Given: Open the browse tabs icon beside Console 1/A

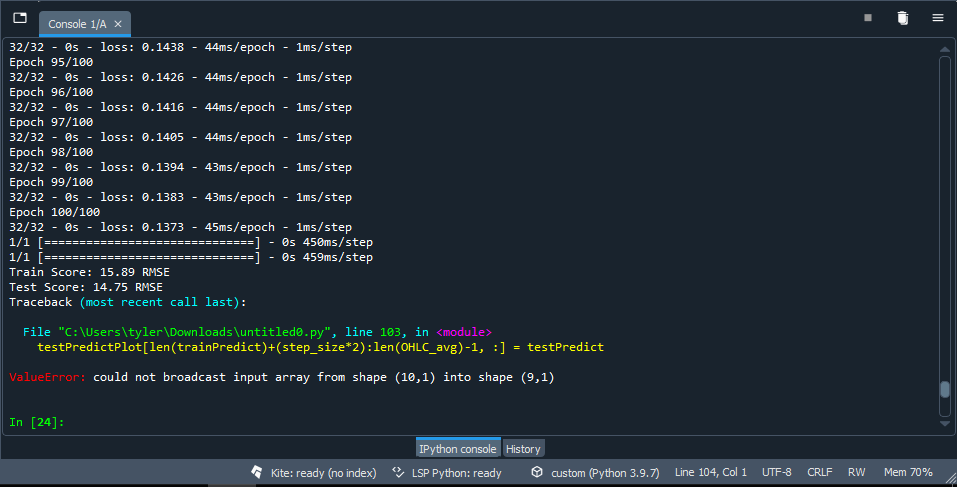Looking at the screenshot, I should click(x=20, y=18).
